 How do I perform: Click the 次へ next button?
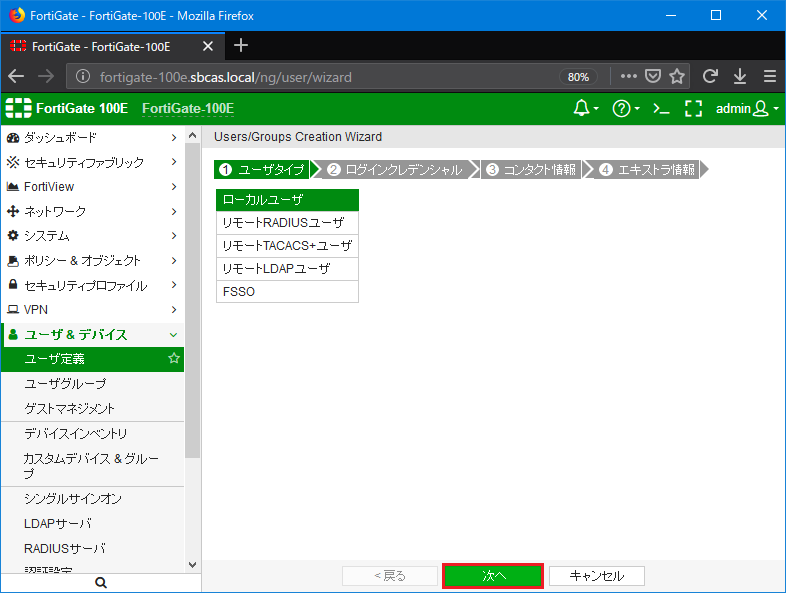[493, 576]
